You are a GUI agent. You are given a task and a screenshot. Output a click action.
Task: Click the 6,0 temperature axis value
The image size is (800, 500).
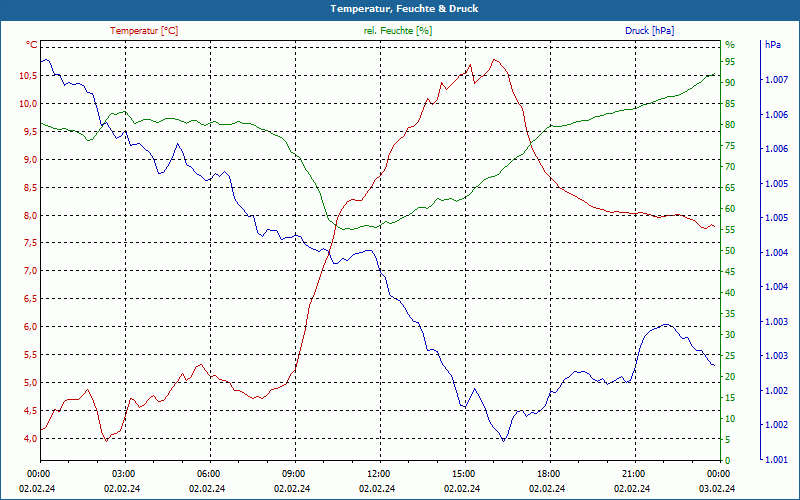tap(31, 327)
